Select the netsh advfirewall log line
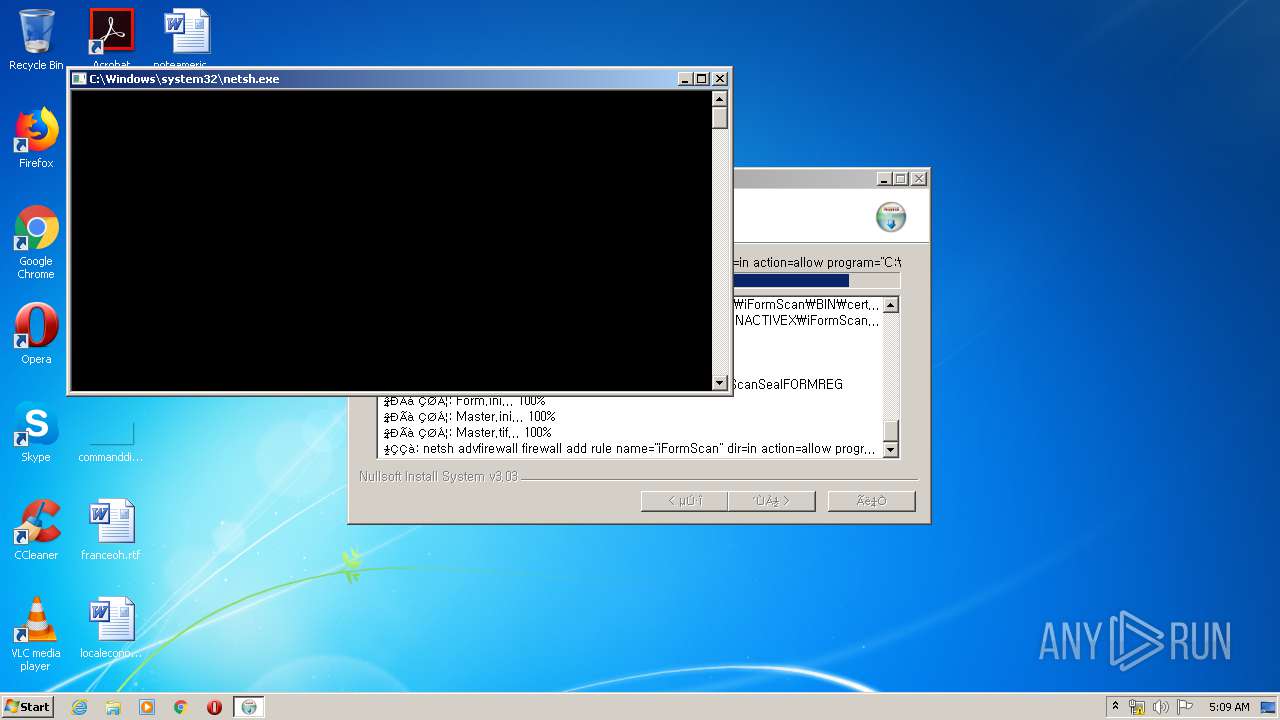 point(631,449)
